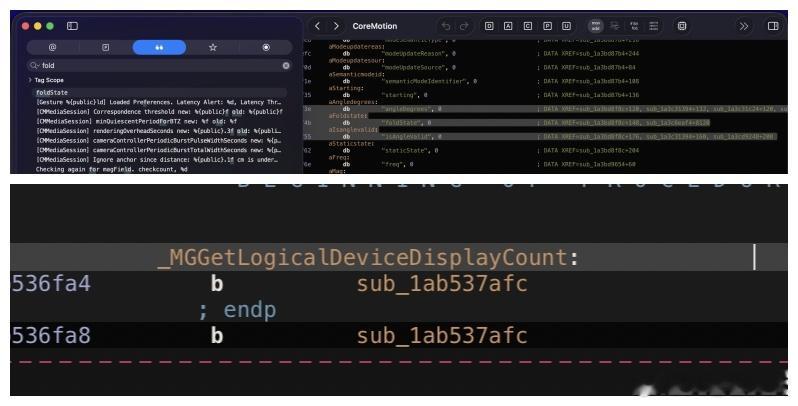The image size is (798, 406).
Task: Select '[Gesture %{public}ld] Loaded Preferences' string
Action: coord(159,102)
